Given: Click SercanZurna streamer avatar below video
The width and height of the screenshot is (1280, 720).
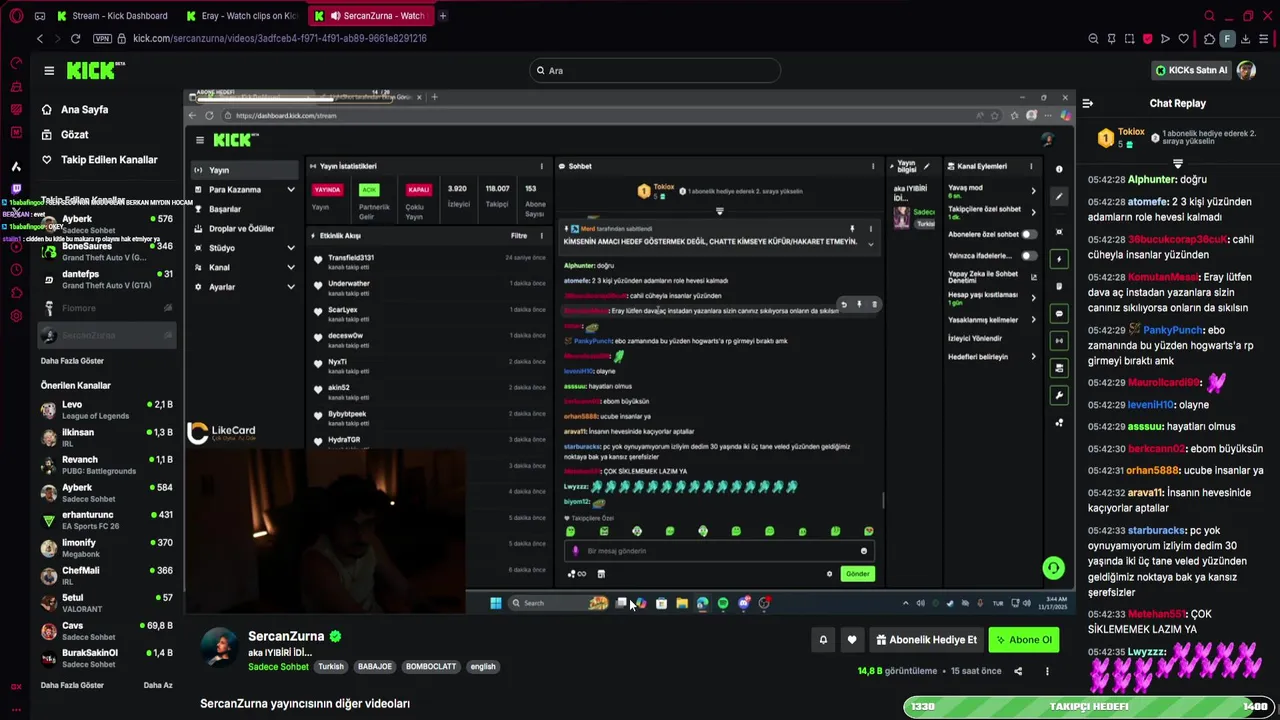Looking at the screenshot, I should coord(220,648).
